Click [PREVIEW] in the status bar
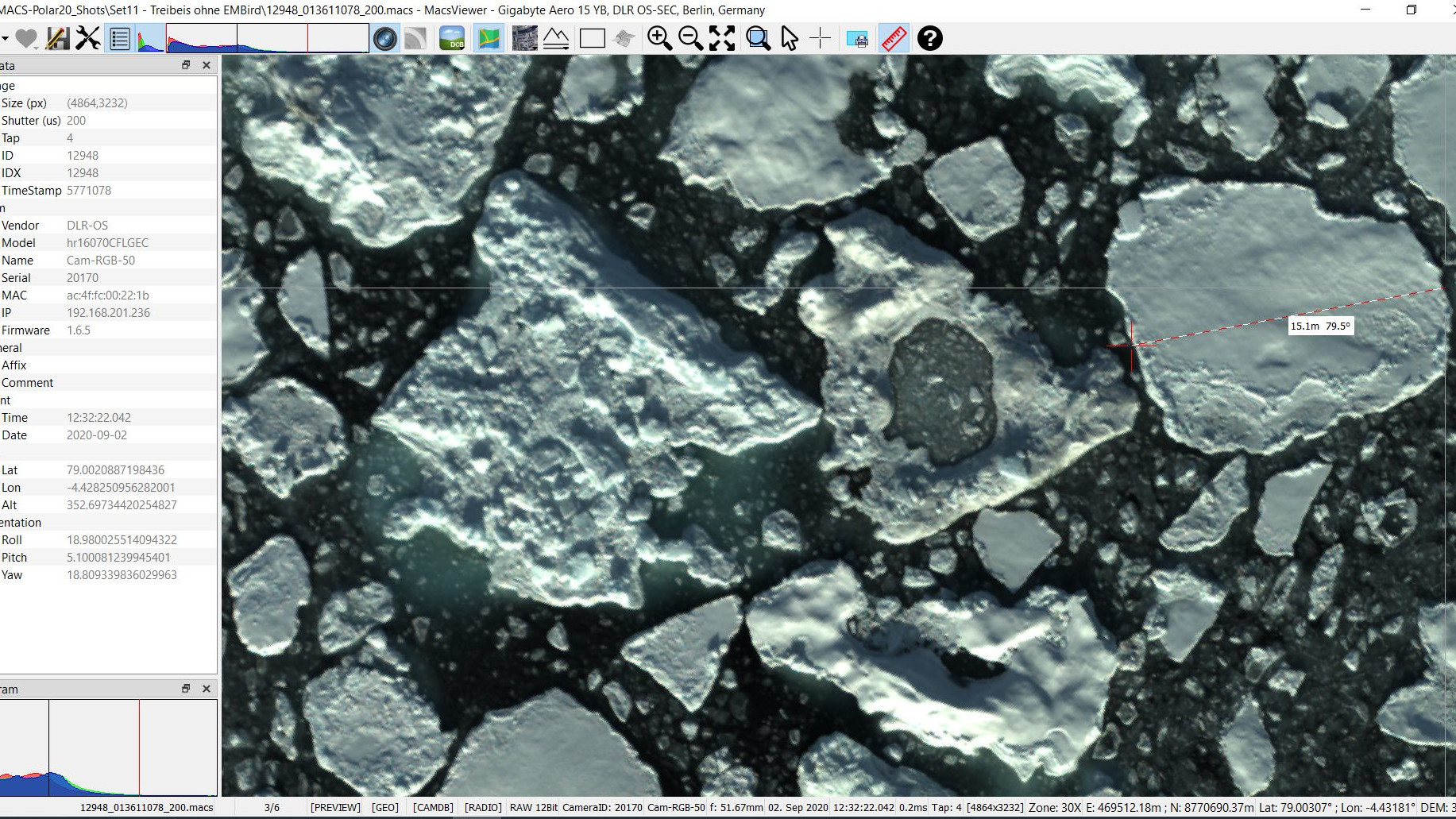The image size is (1456, 819). click(x=335, y=807)
